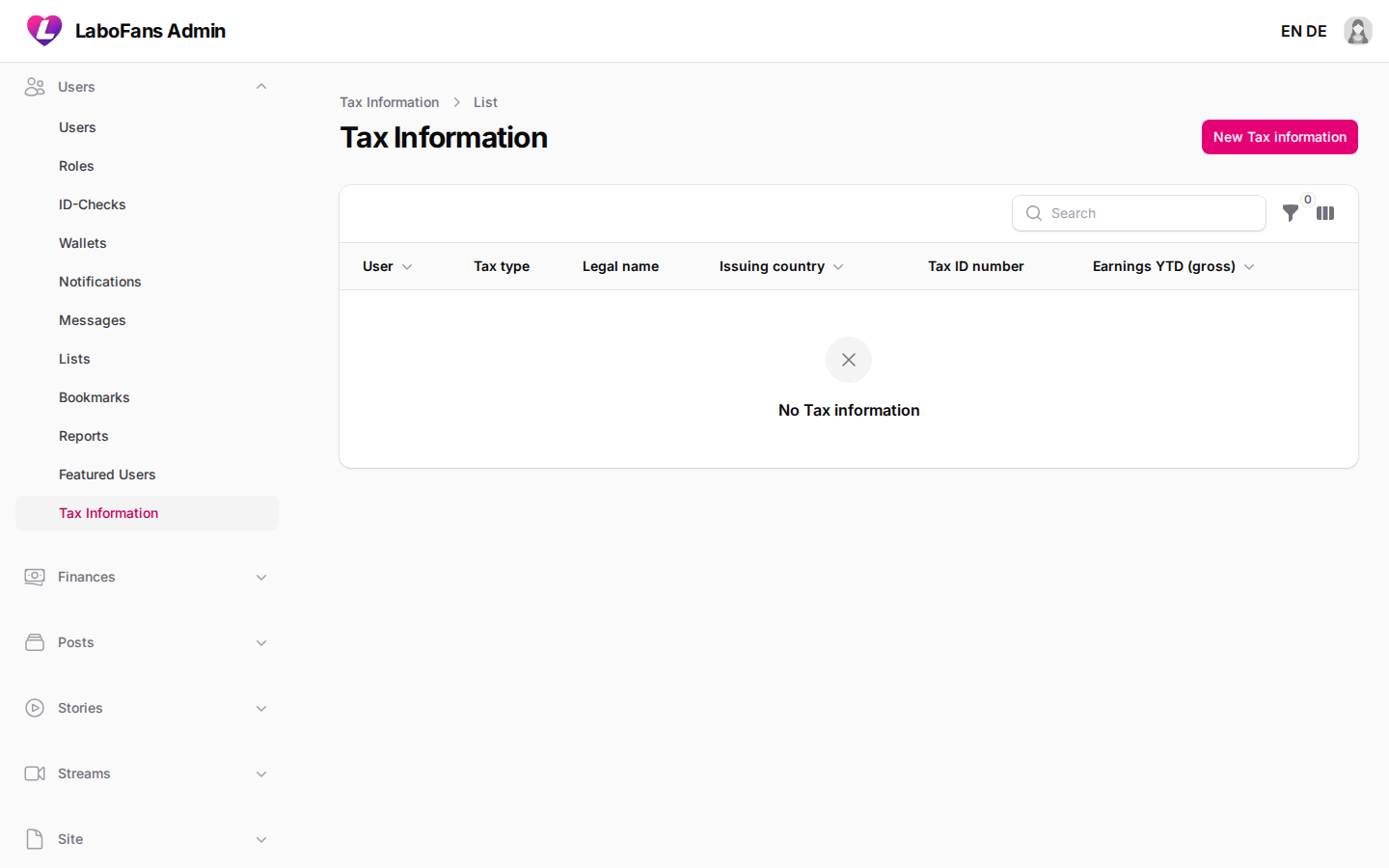
Task: Open the table filter funnel
Action: [1291, 213]
